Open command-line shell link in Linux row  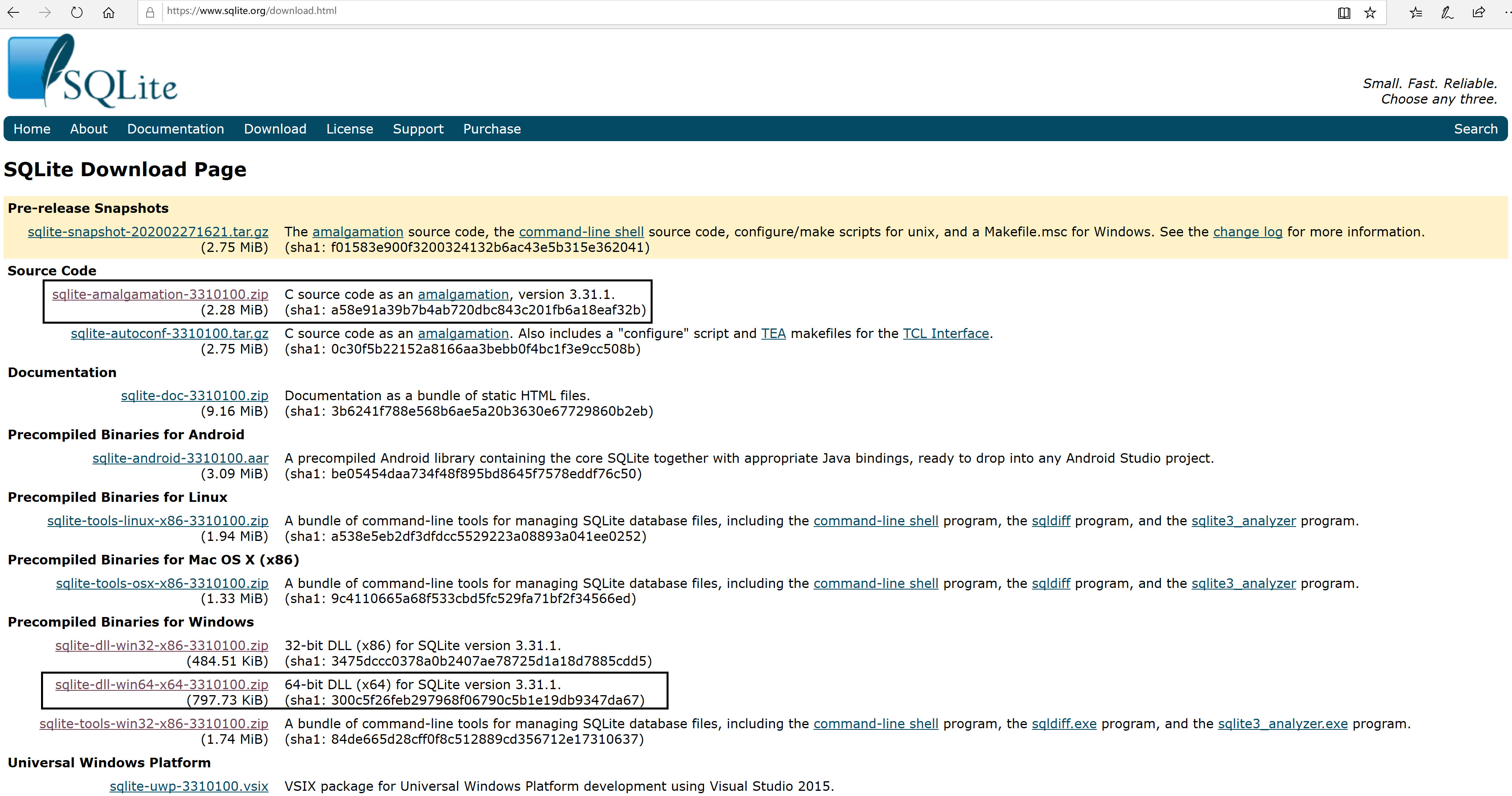876,521
